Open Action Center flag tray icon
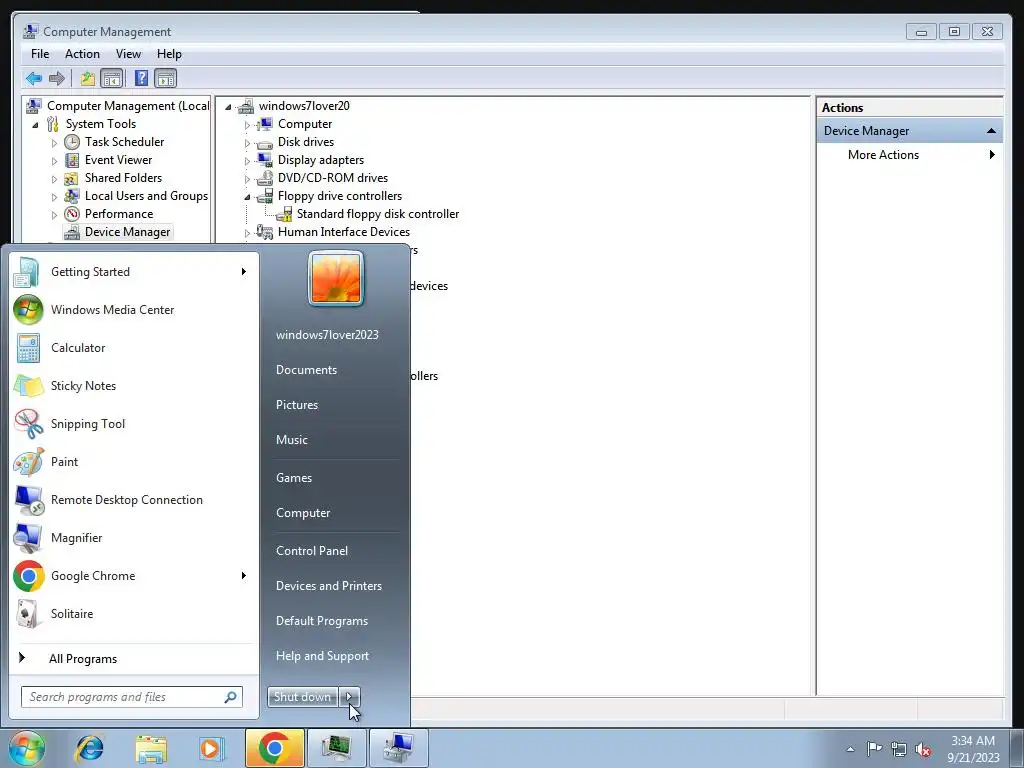This screenshot has width=1024, height=768. (874, 749)
